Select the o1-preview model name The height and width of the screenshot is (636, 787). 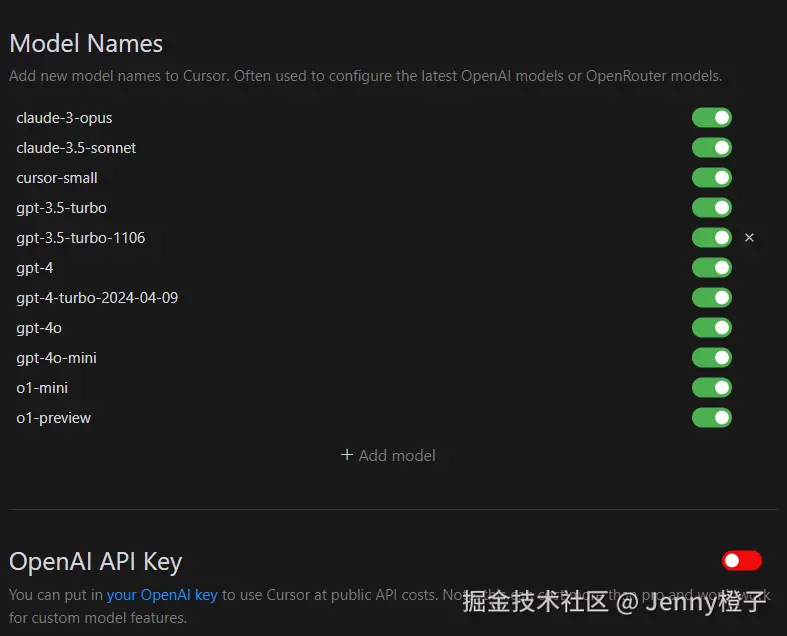pos(54,418)
